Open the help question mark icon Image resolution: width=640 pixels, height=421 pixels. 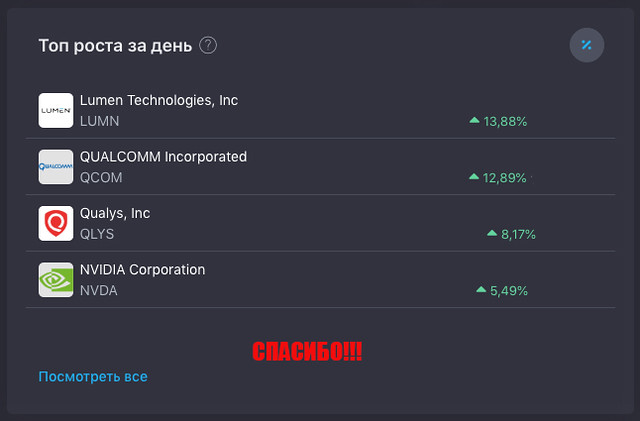pos(208,45)
